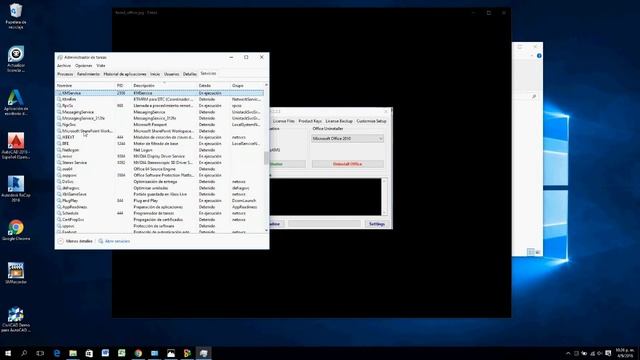Open taskbar search magnifier

pos(24,353)
